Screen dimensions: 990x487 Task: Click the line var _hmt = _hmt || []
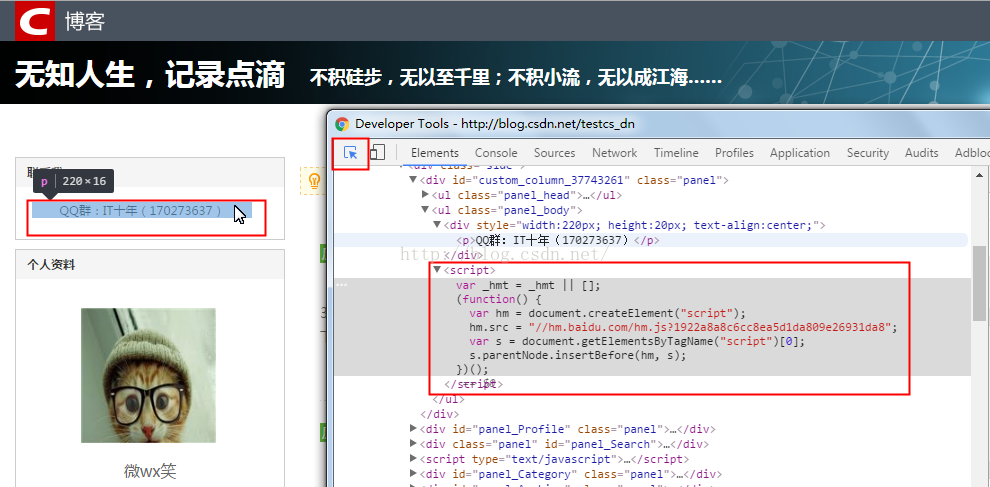pyautogui.click(x=528, y=285)
